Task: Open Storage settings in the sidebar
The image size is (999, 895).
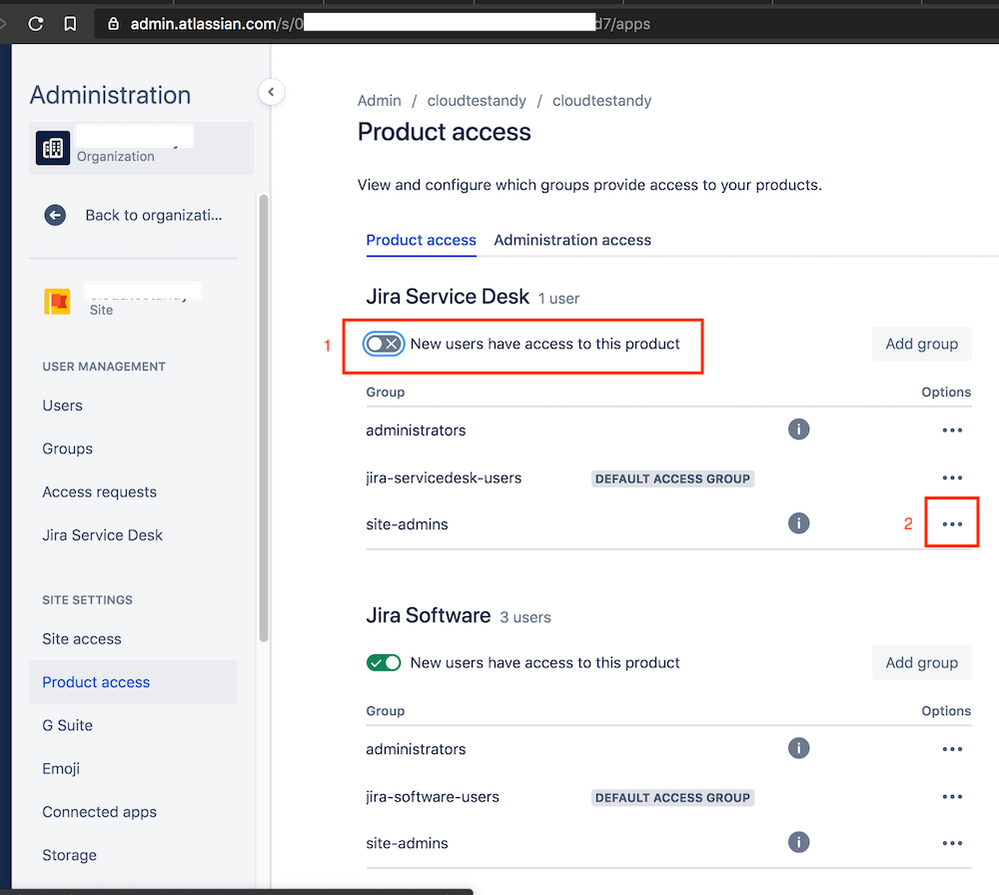Action: [x=69, y=856]
